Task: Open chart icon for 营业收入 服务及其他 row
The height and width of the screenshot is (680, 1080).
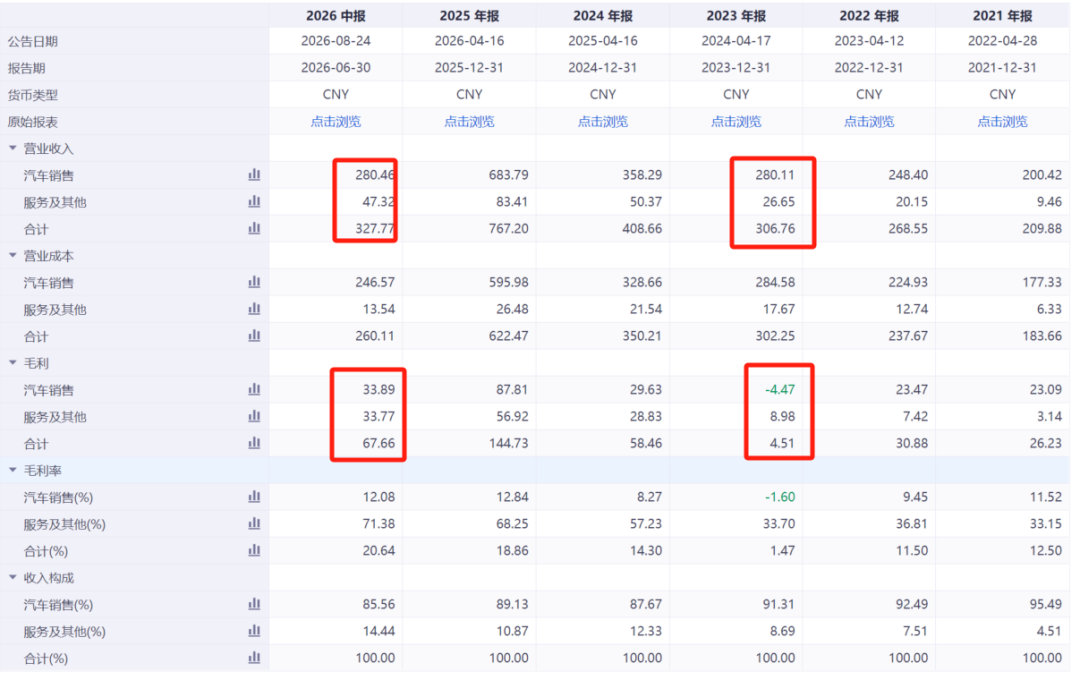Action: pyautogui.click(x=254, y=202)
